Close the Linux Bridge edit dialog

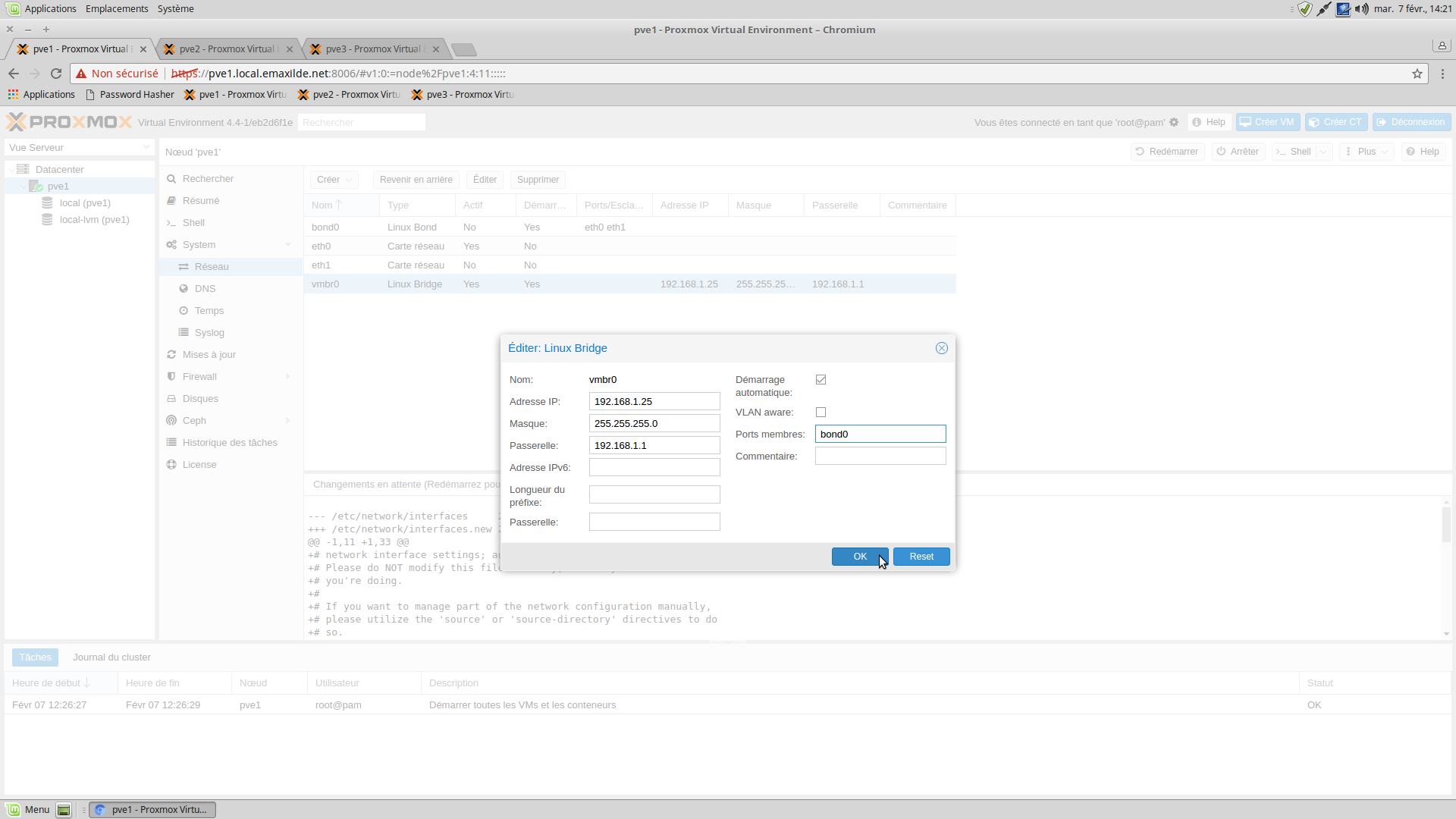click(x=941, y=348)
